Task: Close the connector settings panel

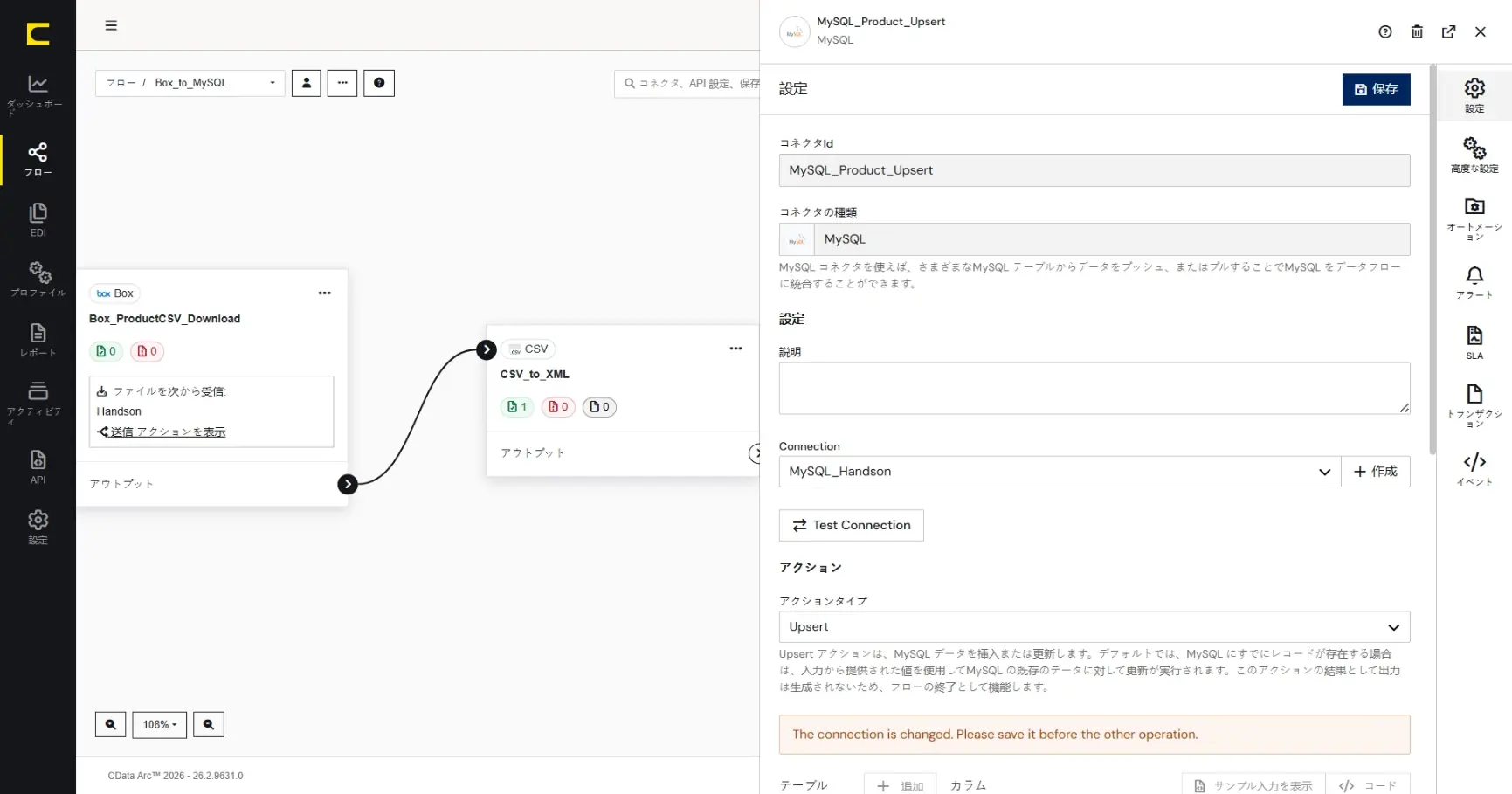Action: [1481, 32]
